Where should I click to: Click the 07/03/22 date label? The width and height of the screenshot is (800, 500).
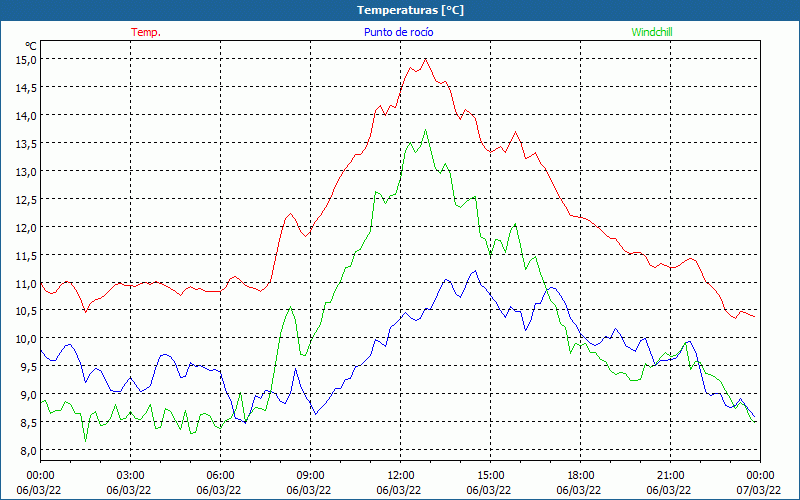tap(759, 490)
